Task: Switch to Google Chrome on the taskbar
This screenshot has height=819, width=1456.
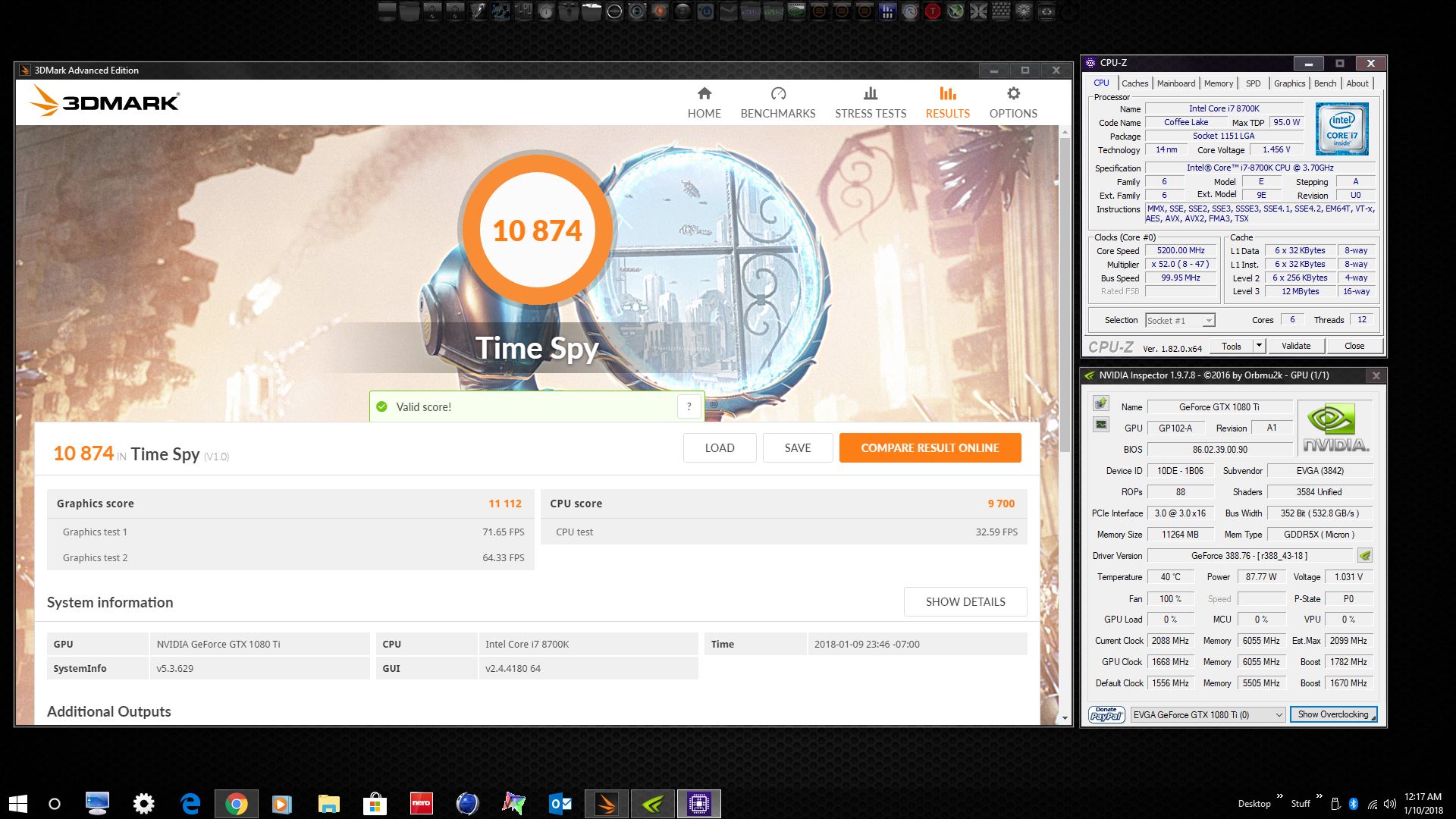Action: [x=236, y=804]
